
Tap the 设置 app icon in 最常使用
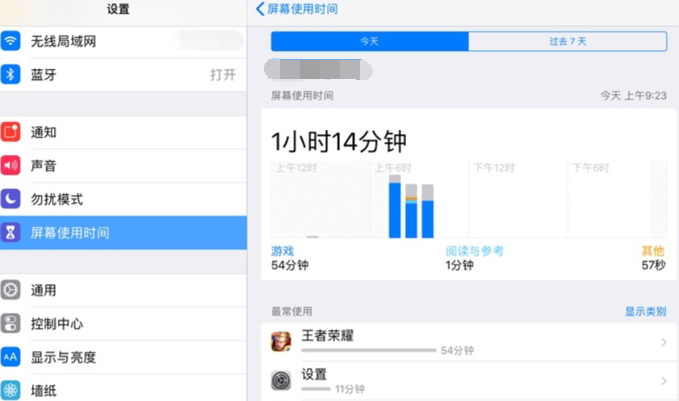[281, 381]
